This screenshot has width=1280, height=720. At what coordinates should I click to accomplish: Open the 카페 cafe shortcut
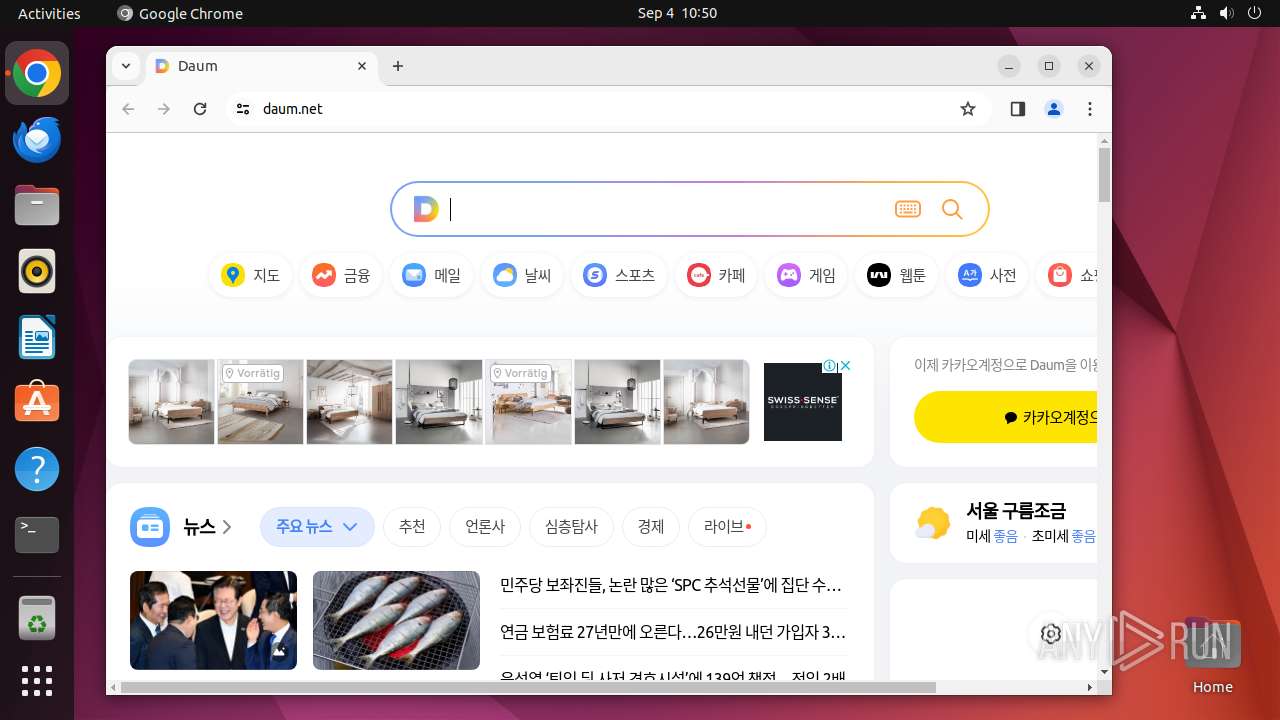(x=716, y=275)
